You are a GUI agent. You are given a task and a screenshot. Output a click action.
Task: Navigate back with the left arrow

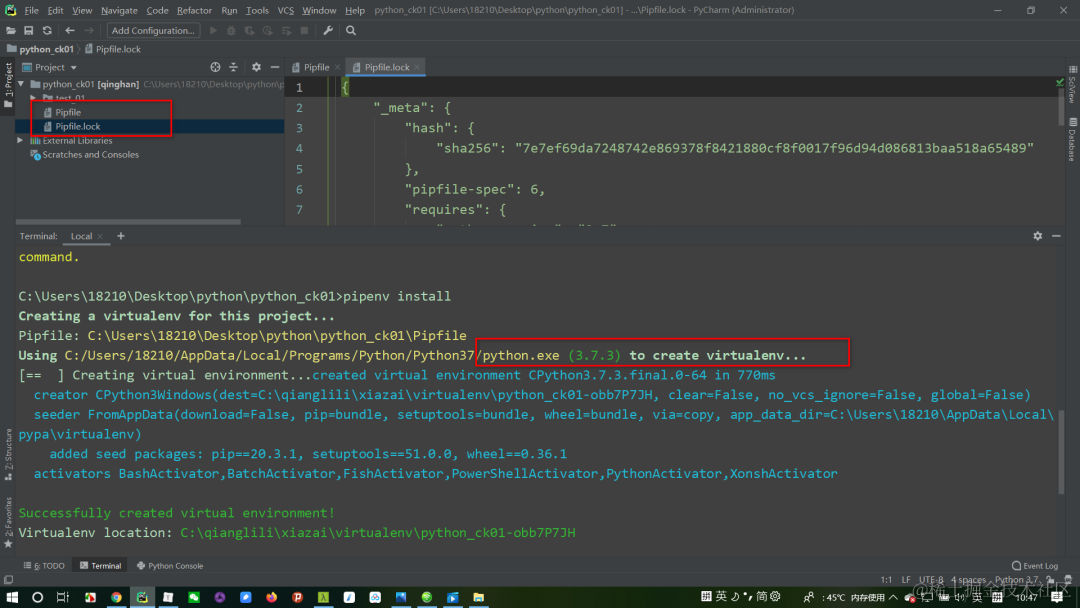pos(70,30)
